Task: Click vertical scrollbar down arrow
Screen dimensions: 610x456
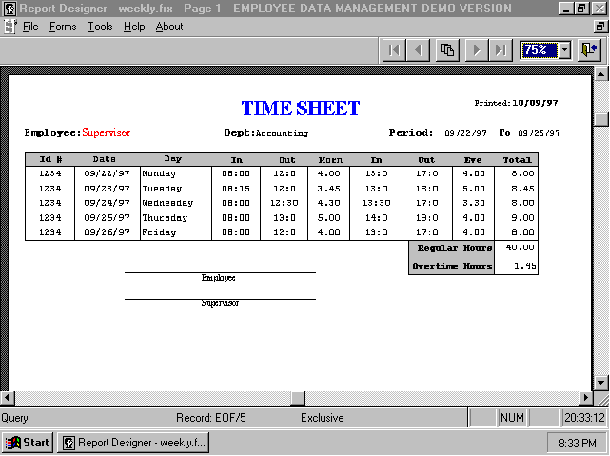Action: pyautogui.click(x=601, y=383)
